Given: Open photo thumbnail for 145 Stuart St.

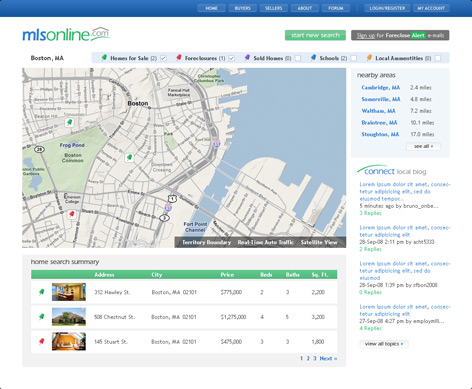Looking at the screenshot, I should tap(69, 341).
